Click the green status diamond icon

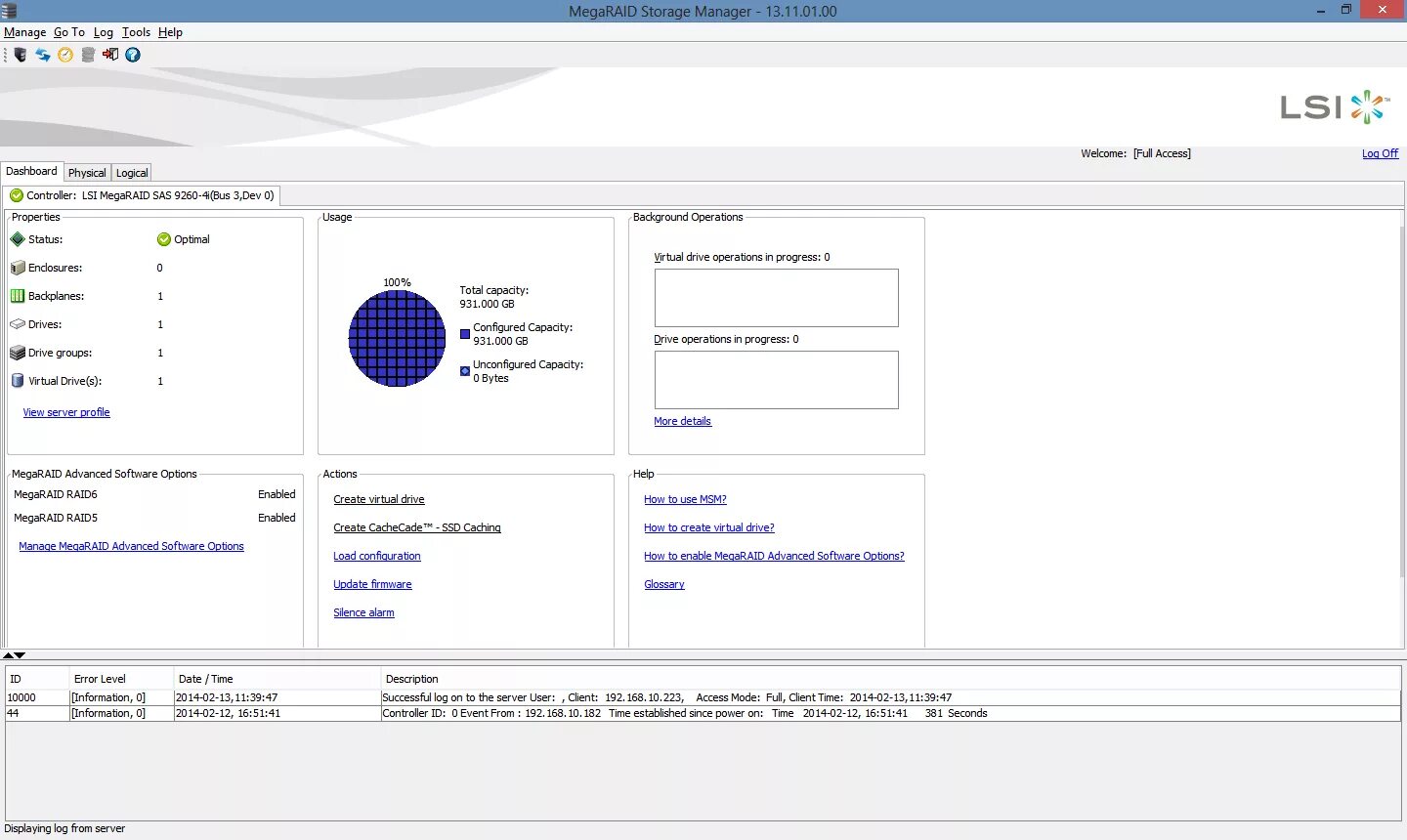pyautogui.click(x=17, y=239)
